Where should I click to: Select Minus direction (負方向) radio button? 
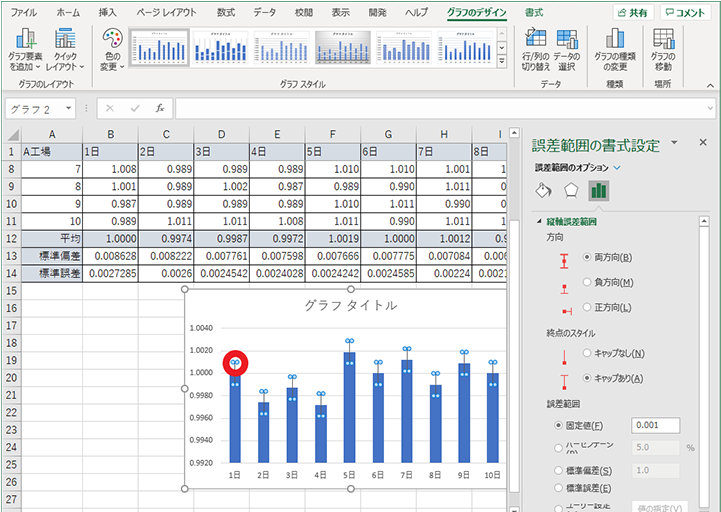coord(587,282)
